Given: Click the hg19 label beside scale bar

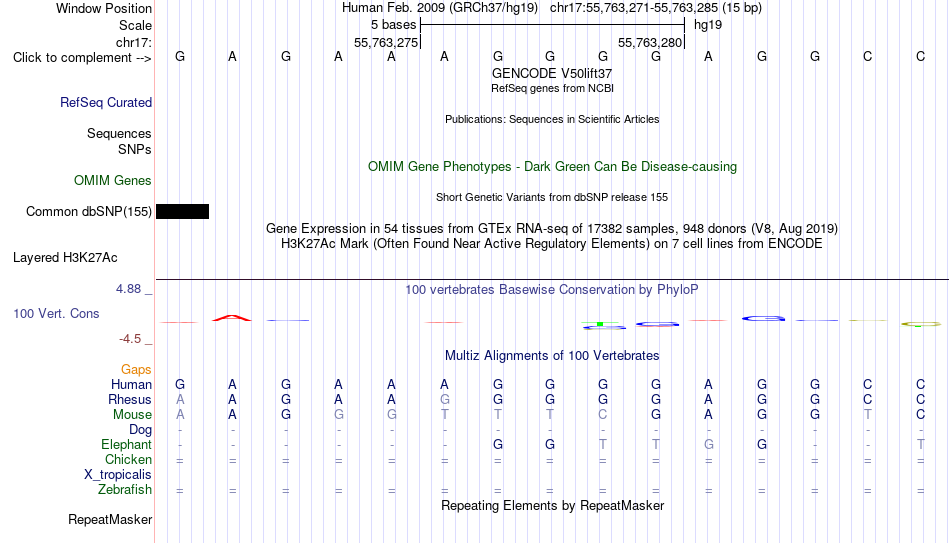Looking at the screenshot, I should point(708,25).
